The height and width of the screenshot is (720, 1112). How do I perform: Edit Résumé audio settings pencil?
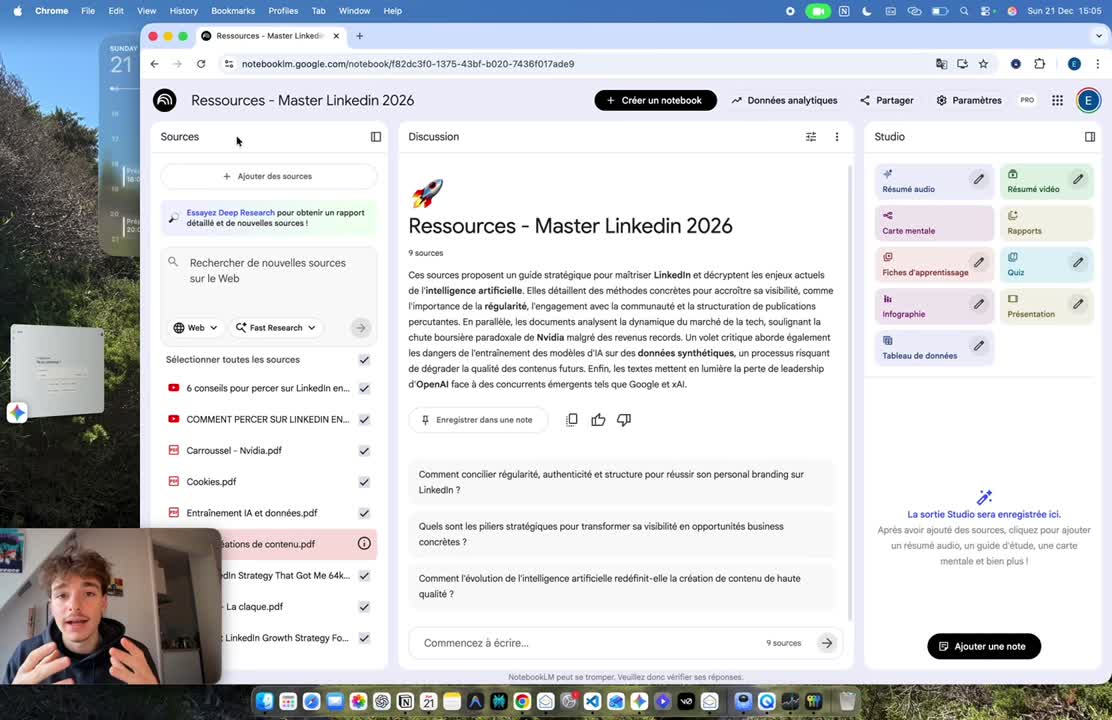(x=979, y=179)
